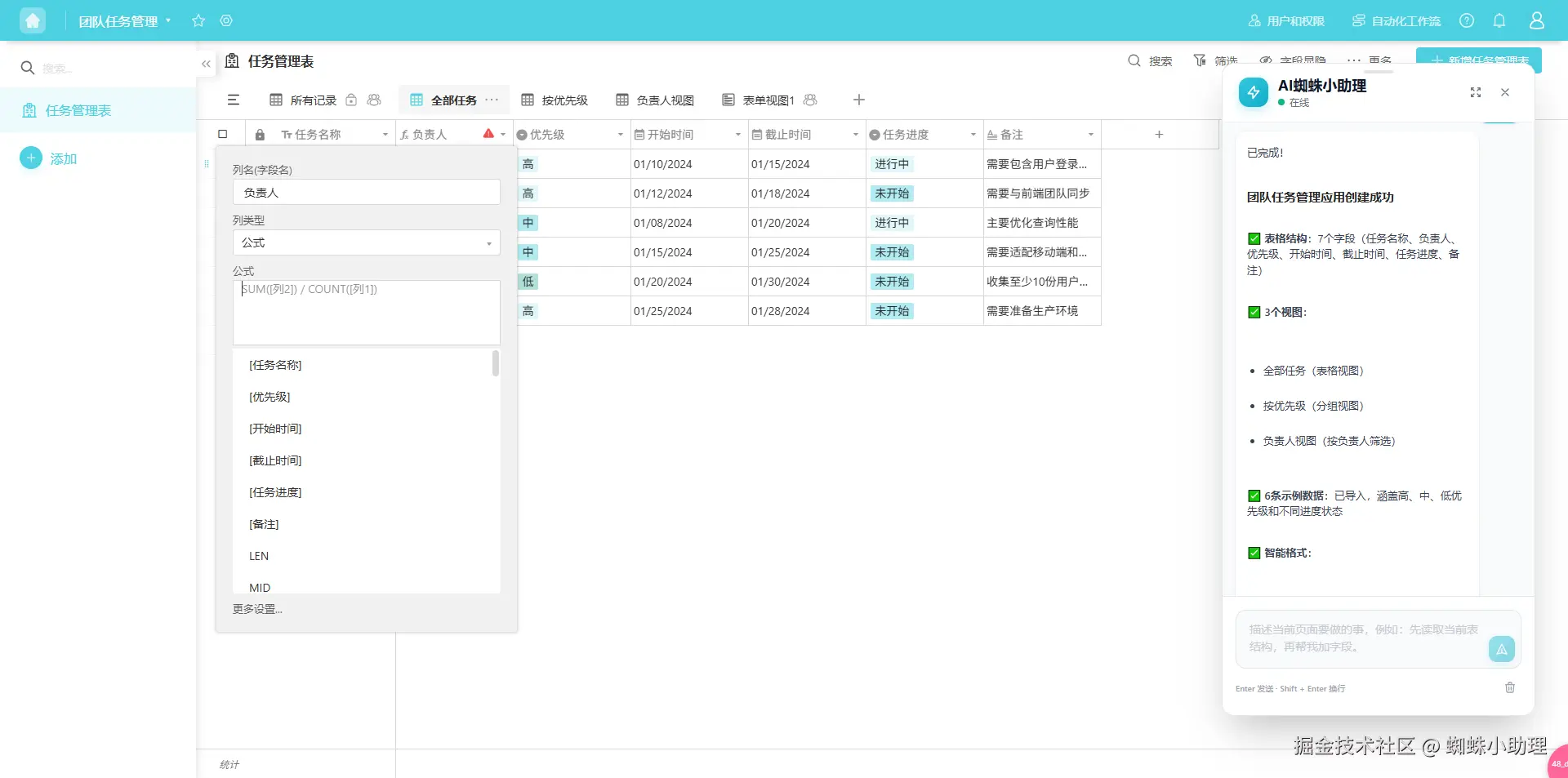Open 用户和权限 settings
Viewport: 1568px width, 778px height.
click(x=1286, y=20)
